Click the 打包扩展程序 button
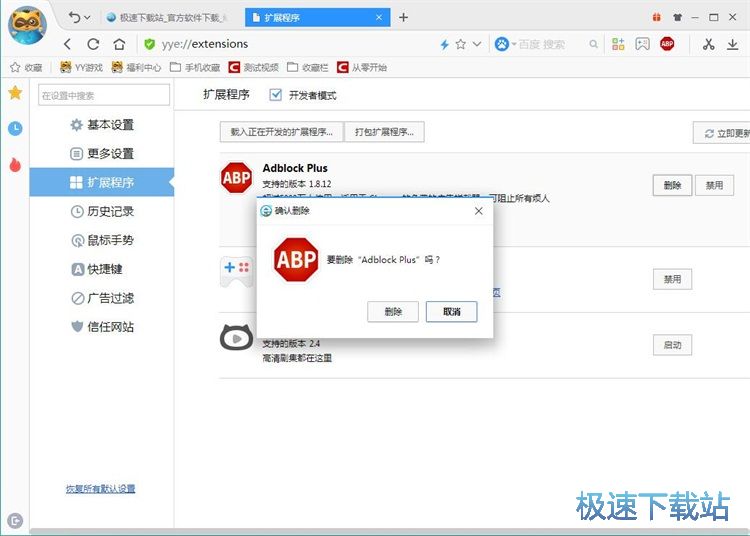The height and width of the screenshot is (536, 750). [384, 132]
